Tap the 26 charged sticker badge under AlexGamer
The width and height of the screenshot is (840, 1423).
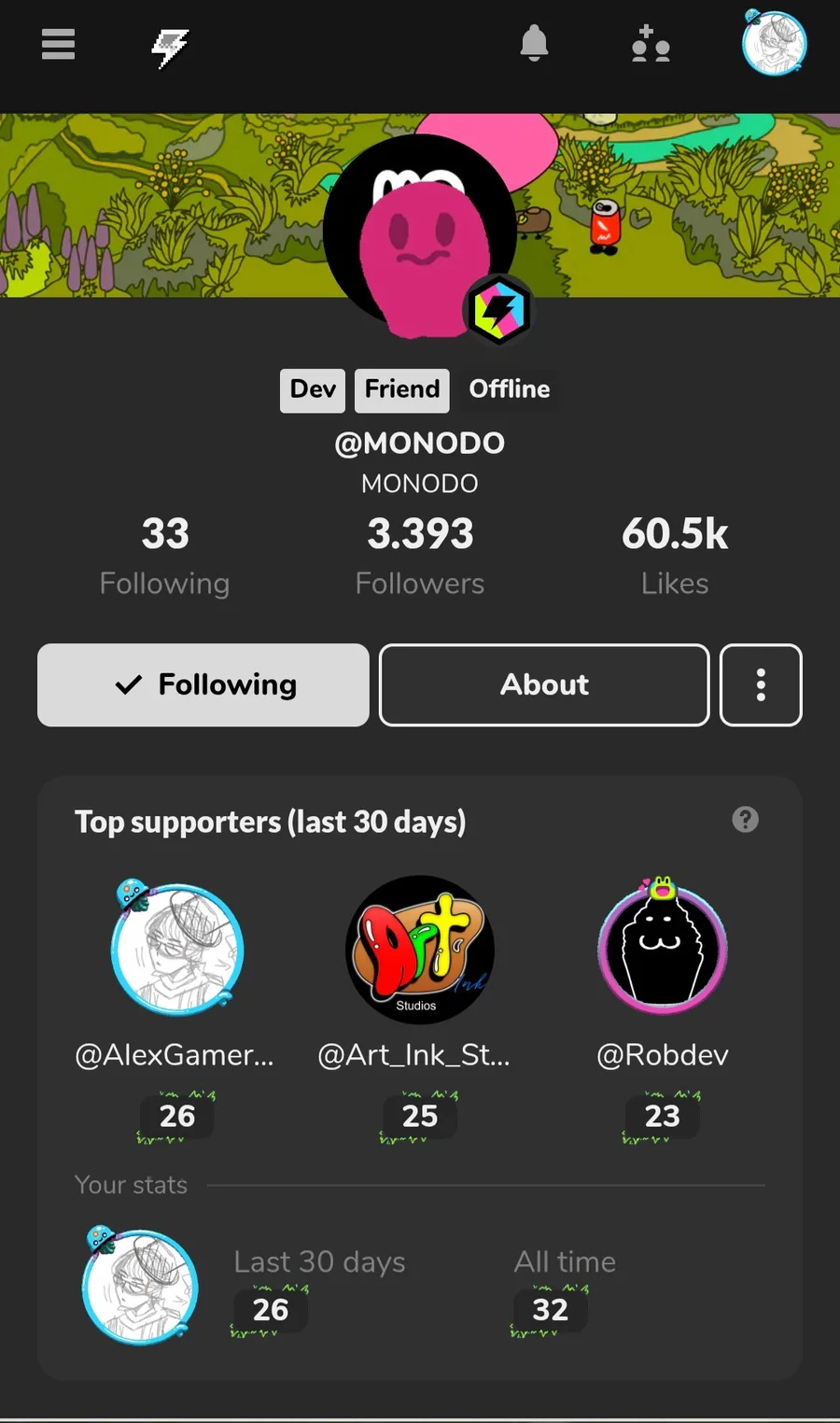click(176, 1116)
